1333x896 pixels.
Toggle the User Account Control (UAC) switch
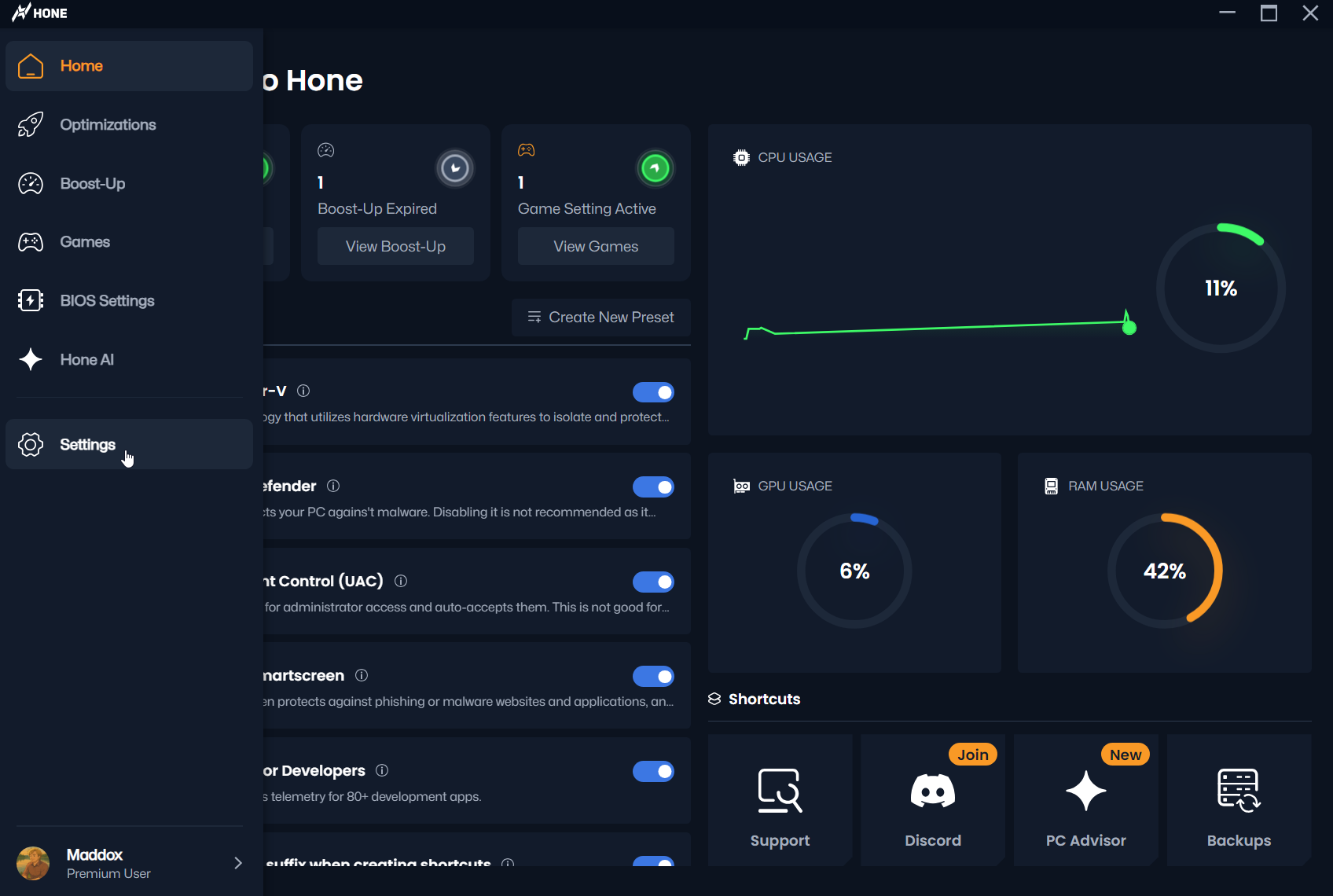coord(653,582)
